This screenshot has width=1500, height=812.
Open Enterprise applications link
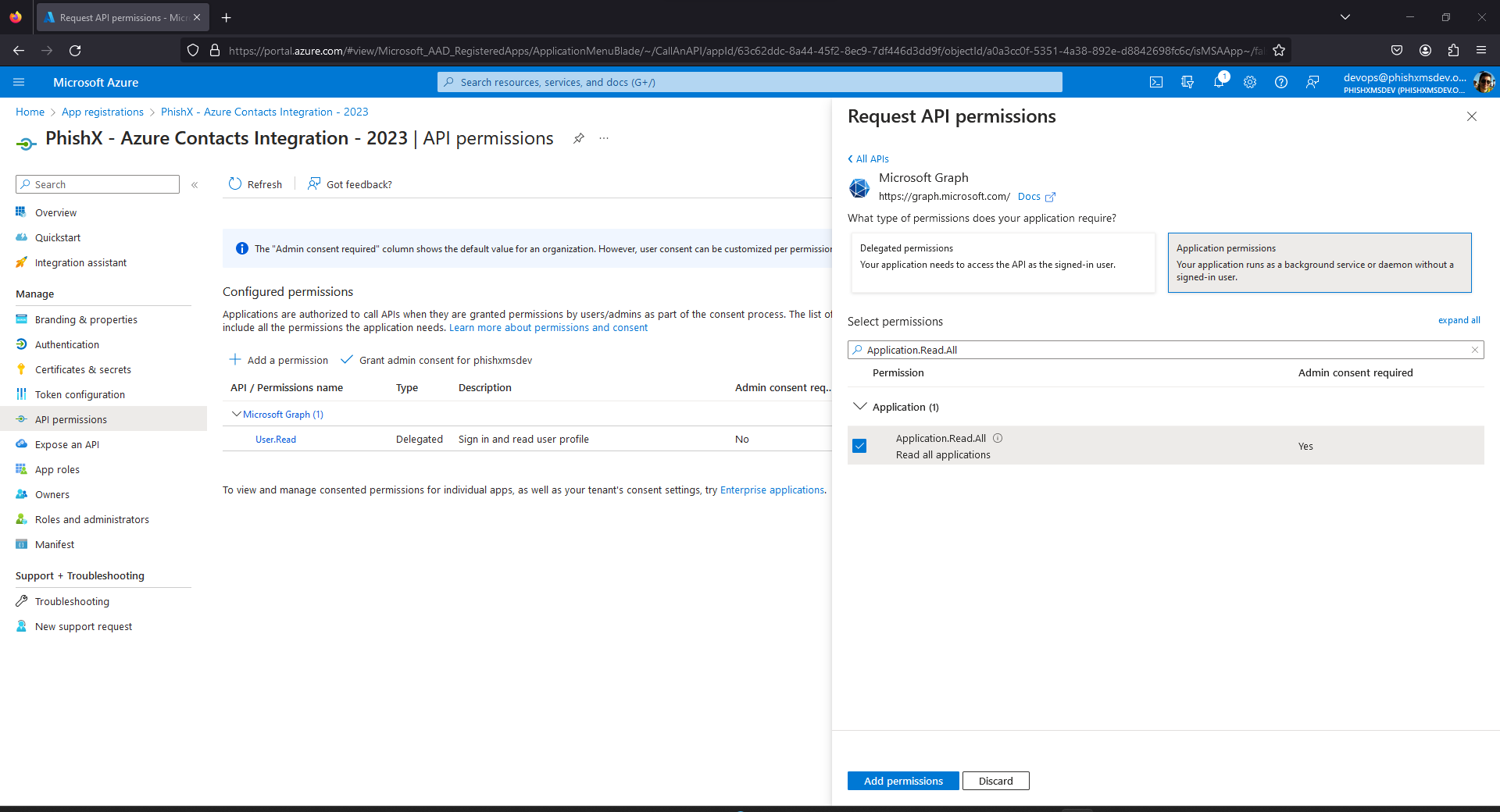click(x=772, y=490)
